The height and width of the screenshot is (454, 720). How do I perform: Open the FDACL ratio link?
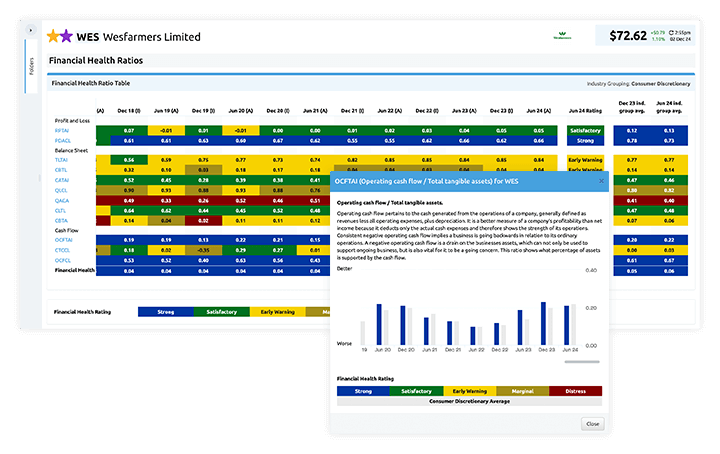(62, 141)
